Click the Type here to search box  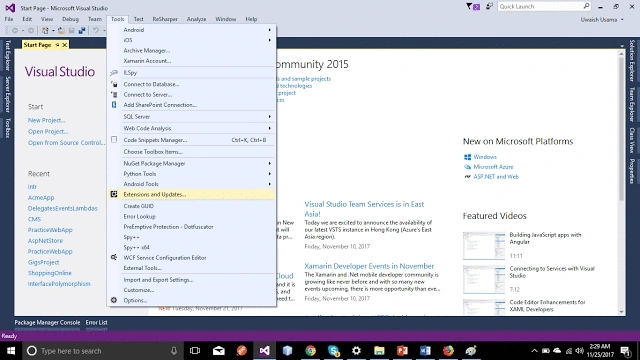pos(102,351)
